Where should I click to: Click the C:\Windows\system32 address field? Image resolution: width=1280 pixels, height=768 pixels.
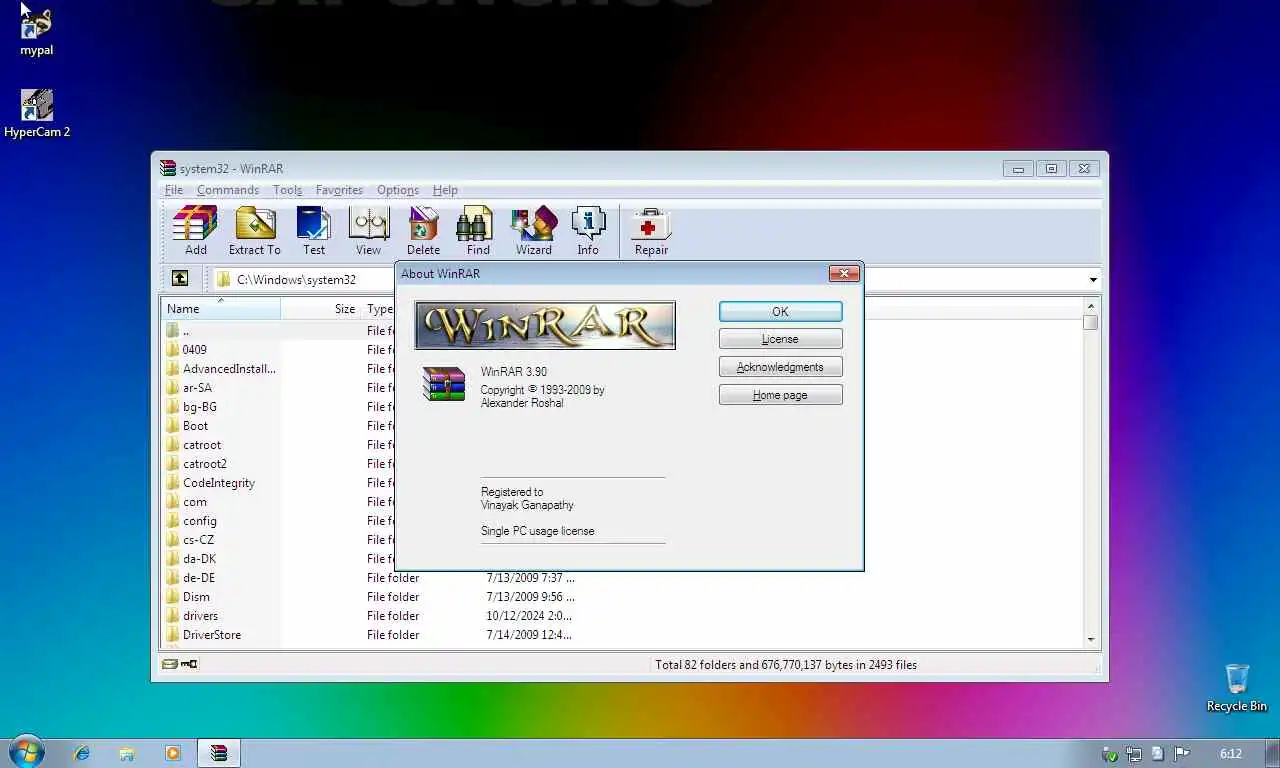[x=655, y=280]
